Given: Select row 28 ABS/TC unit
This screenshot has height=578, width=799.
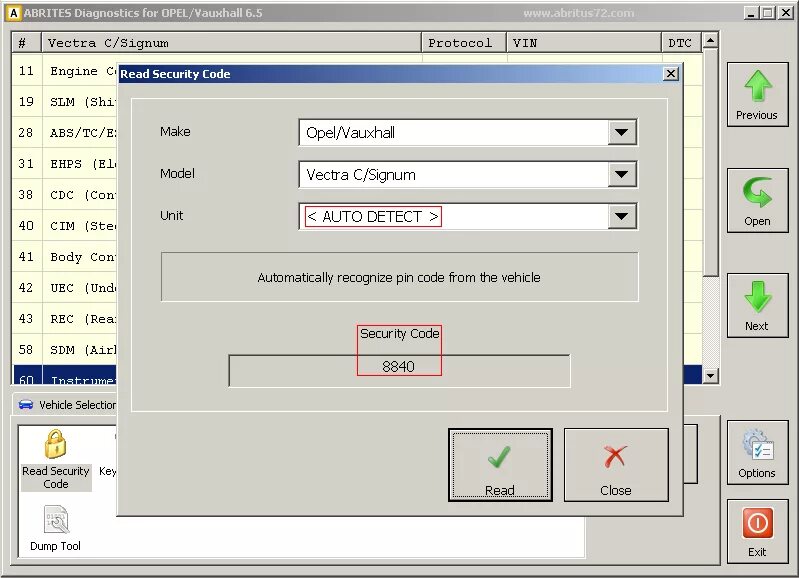Looking at the screenshot, I should coord(65,133).
